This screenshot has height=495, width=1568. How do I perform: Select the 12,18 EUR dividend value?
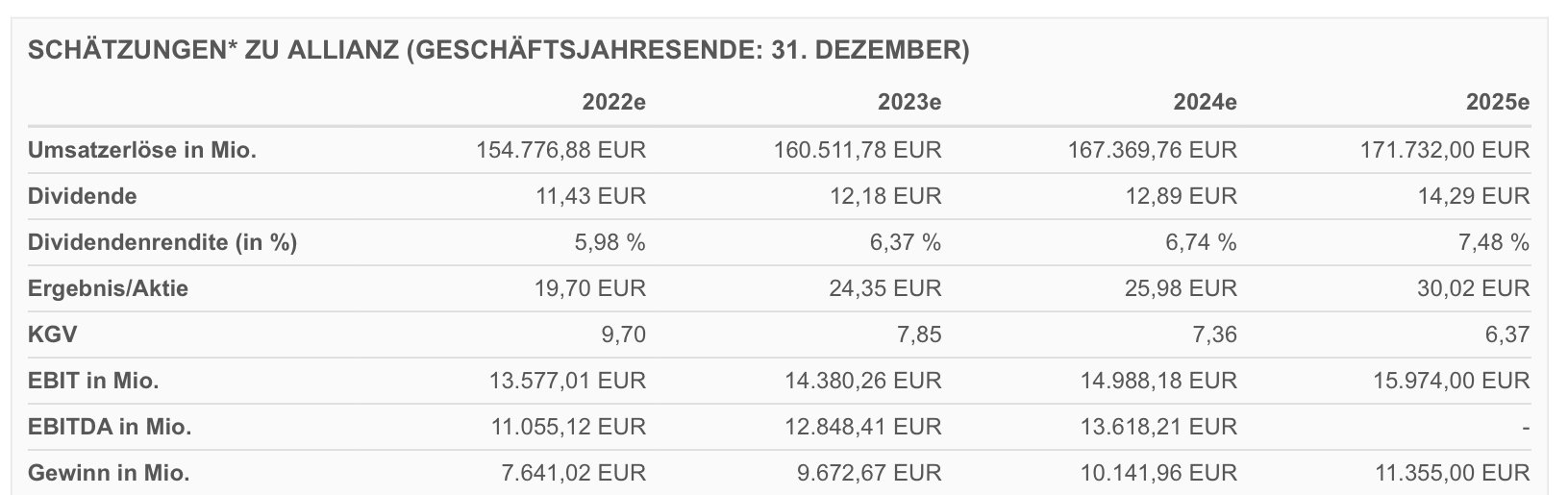[x=885, y=196]
